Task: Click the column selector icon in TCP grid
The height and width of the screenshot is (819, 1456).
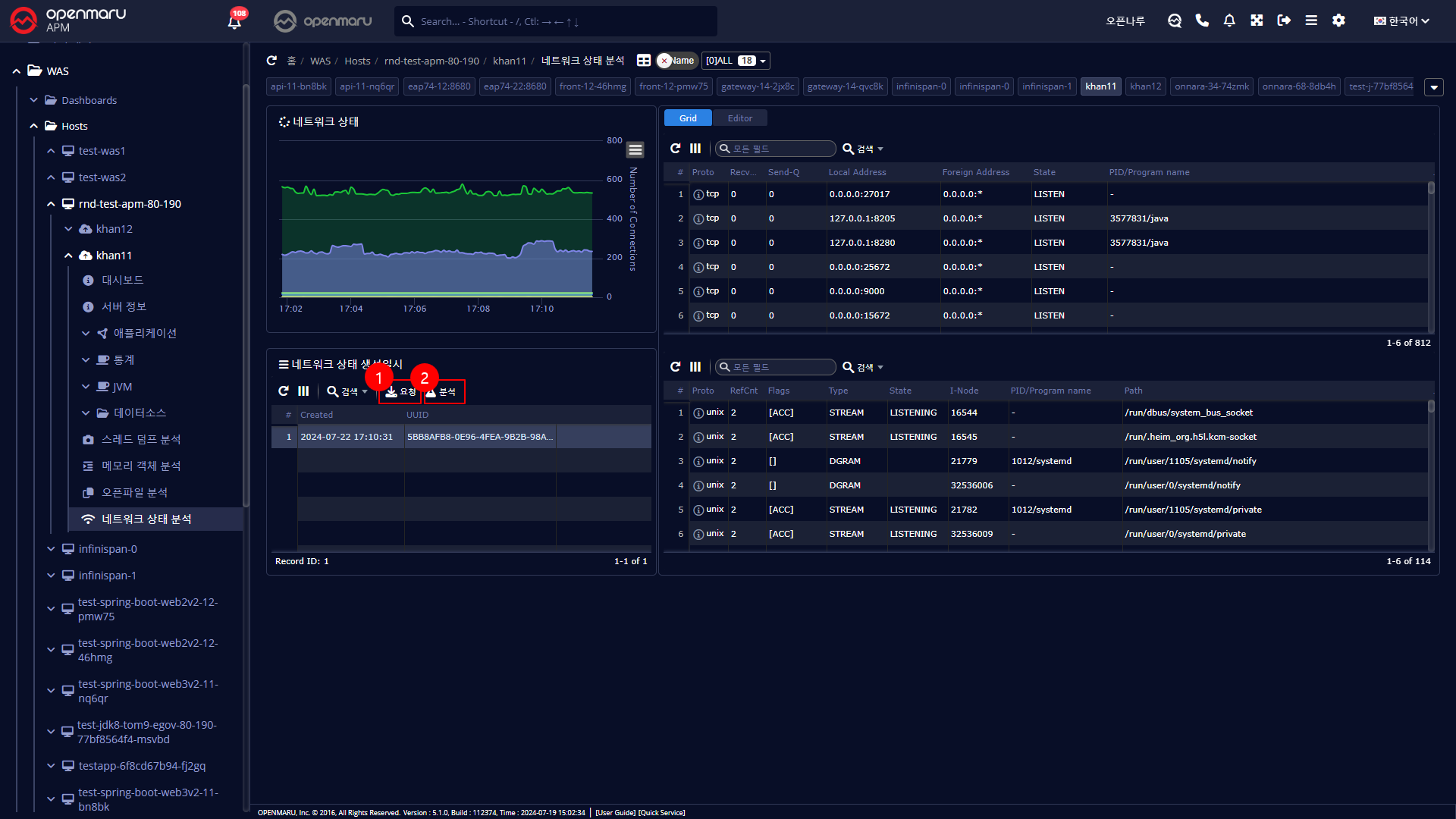Action: click(695, 149)
